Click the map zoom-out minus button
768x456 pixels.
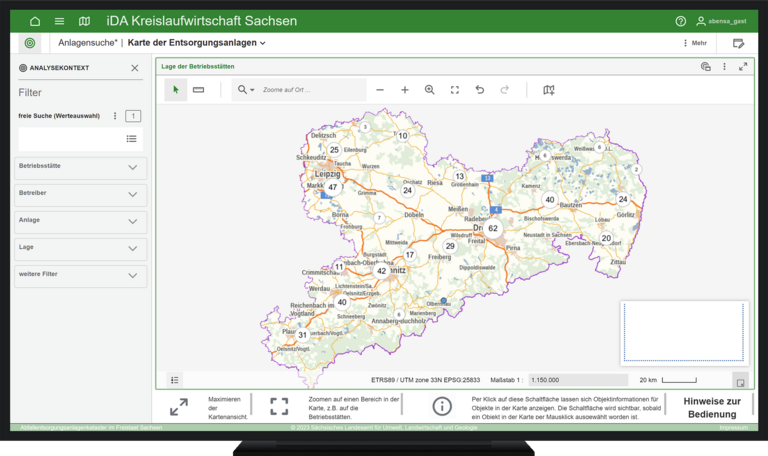[x=380, y=90]
